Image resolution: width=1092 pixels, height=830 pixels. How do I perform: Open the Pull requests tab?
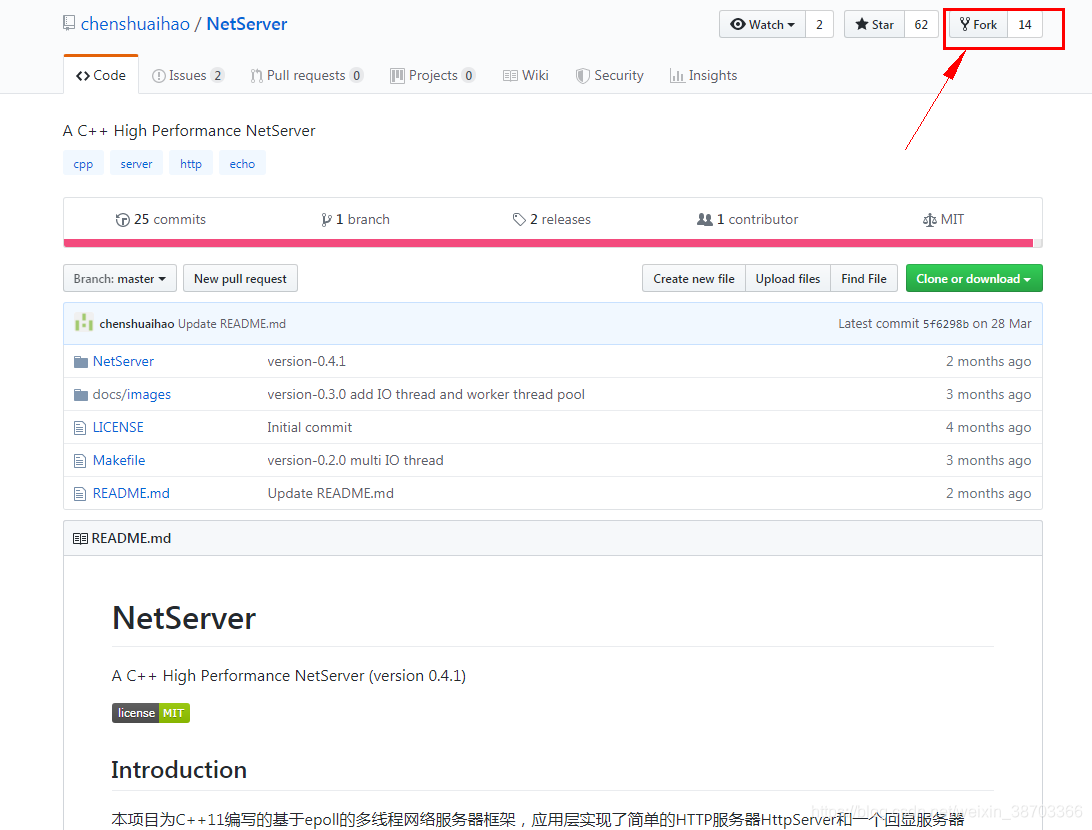306,75
